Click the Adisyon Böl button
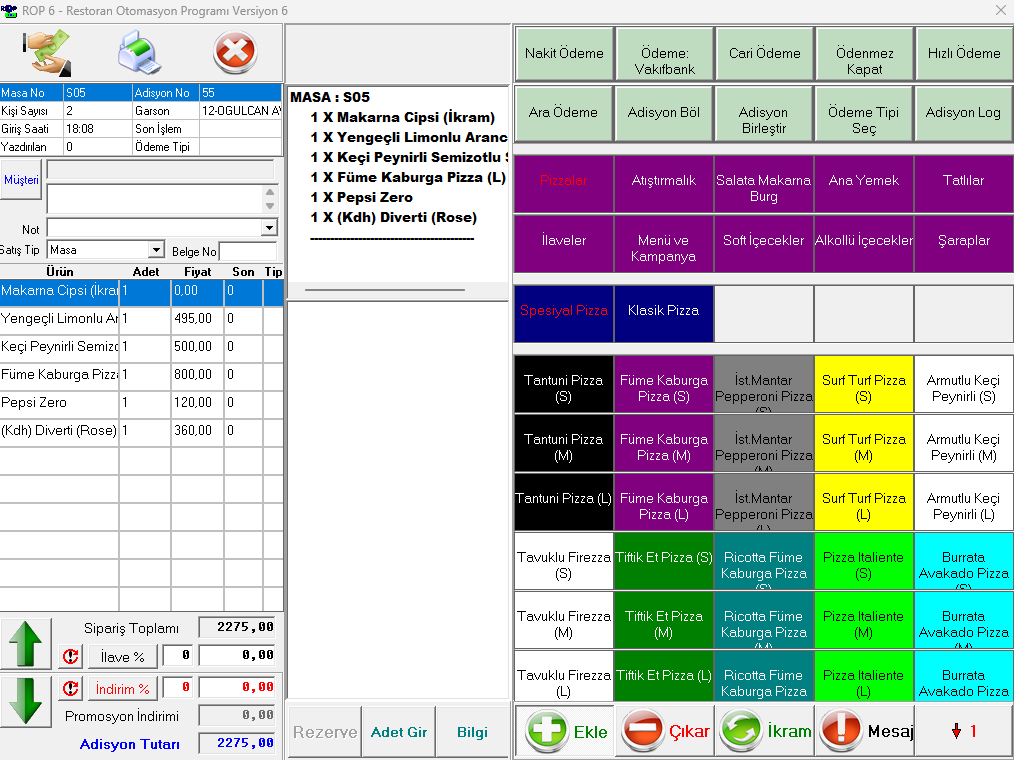Image resolution: width=1014 pixels, height=760 pixels. [663, 113]
